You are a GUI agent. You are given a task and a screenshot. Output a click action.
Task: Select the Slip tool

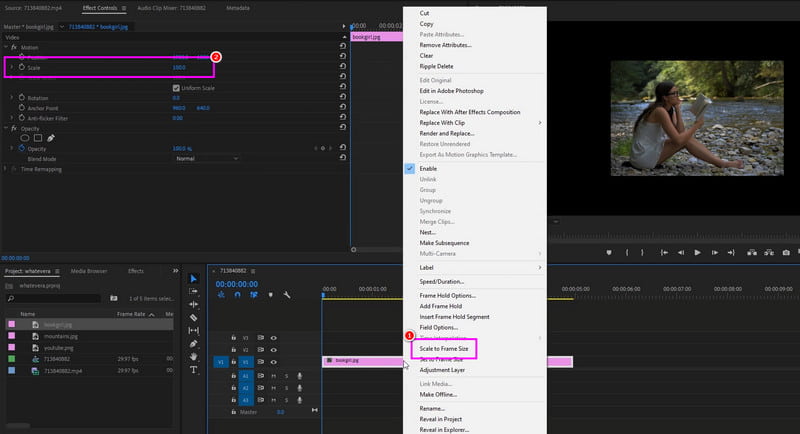[193, 330]
